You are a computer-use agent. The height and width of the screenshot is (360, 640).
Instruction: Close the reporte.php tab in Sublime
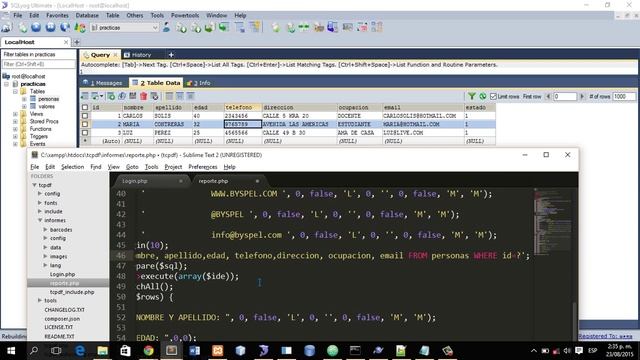(257, 181)
